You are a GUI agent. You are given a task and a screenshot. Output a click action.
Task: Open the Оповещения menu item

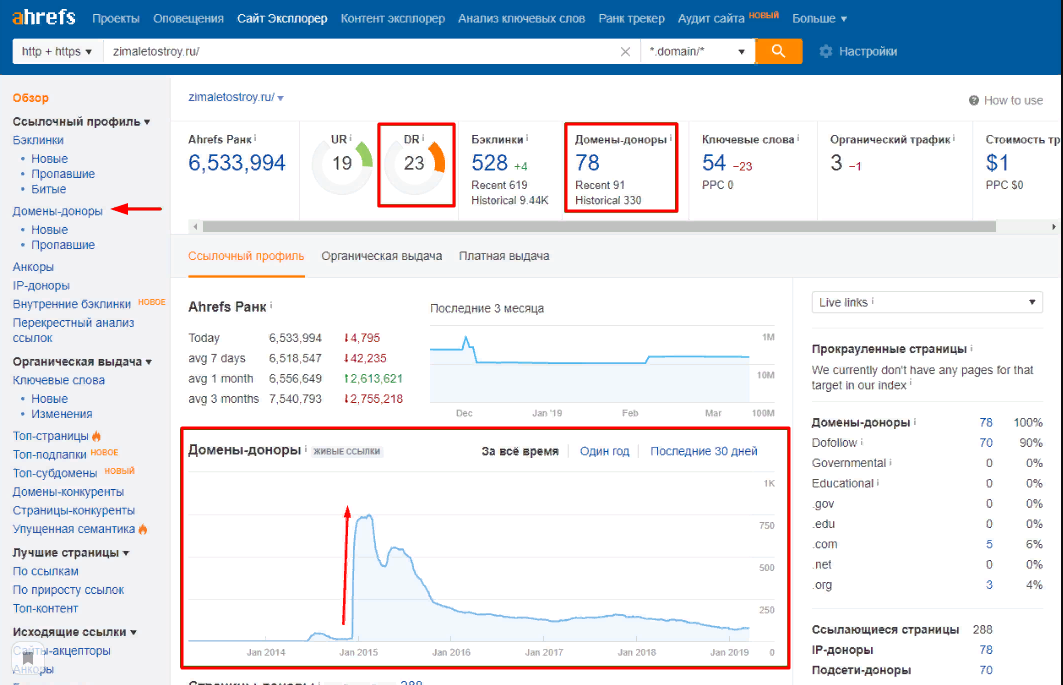click(188, 18)
